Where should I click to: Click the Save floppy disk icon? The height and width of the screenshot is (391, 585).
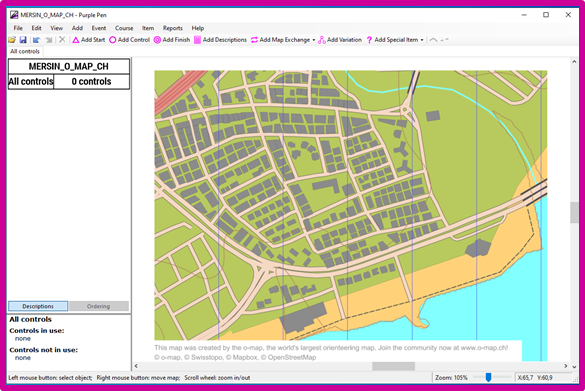point(23,40)
